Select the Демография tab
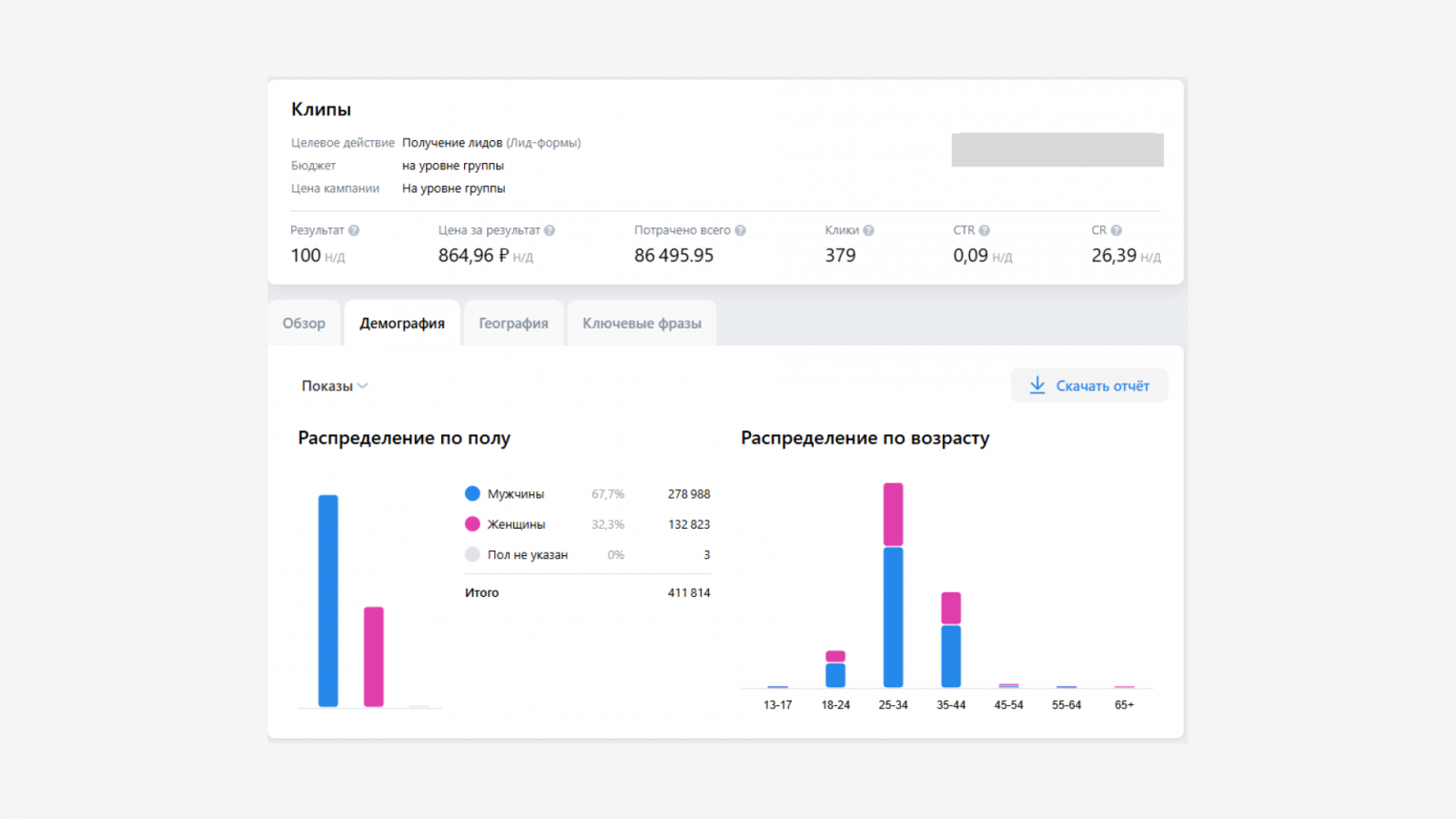This screenshot has height=819, width=1456. point(402,324)
